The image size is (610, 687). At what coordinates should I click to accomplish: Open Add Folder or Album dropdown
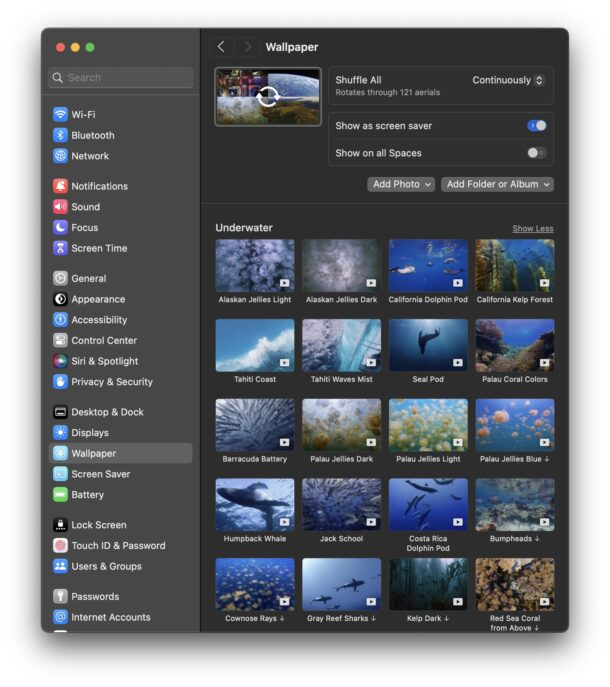coord(497,184)
